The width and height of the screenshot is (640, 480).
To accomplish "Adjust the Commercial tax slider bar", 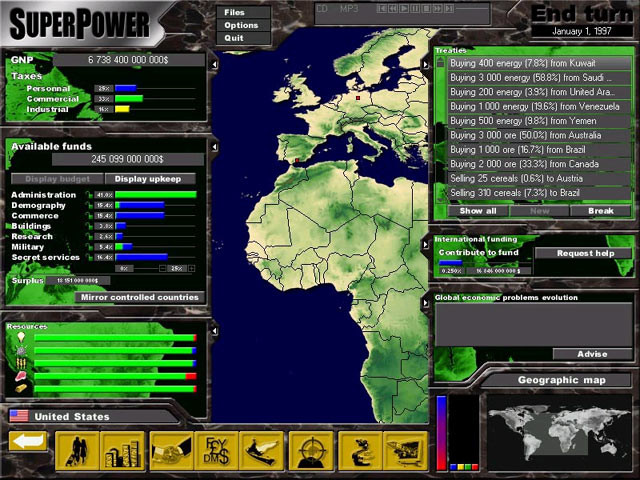I will (x=130, y=98).
